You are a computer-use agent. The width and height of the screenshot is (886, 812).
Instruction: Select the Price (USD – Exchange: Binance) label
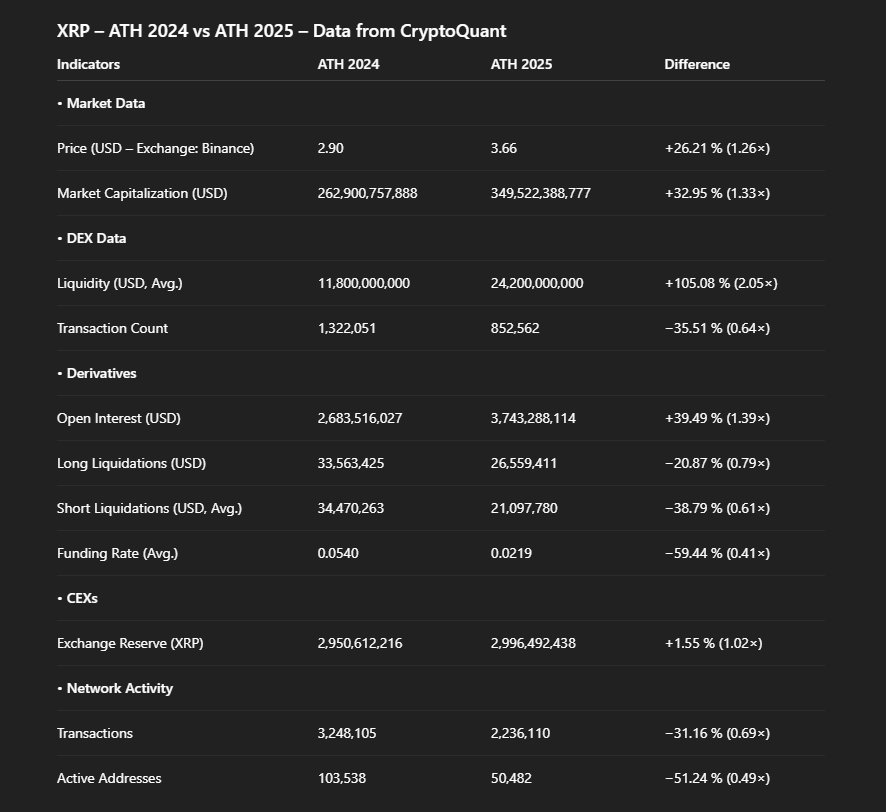(x=155, y=148)
